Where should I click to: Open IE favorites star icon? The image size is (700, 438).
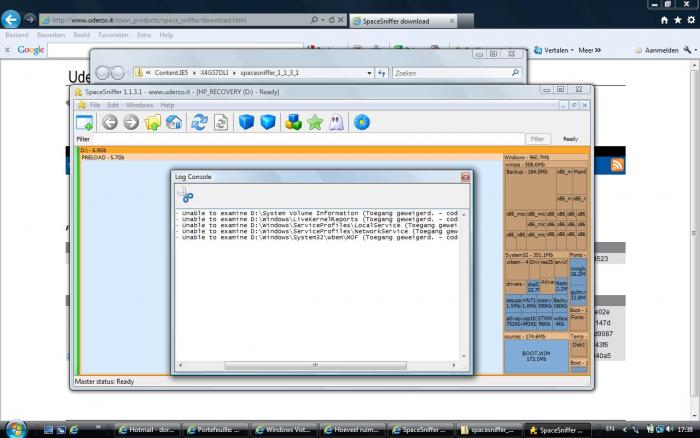coord(678,20)
